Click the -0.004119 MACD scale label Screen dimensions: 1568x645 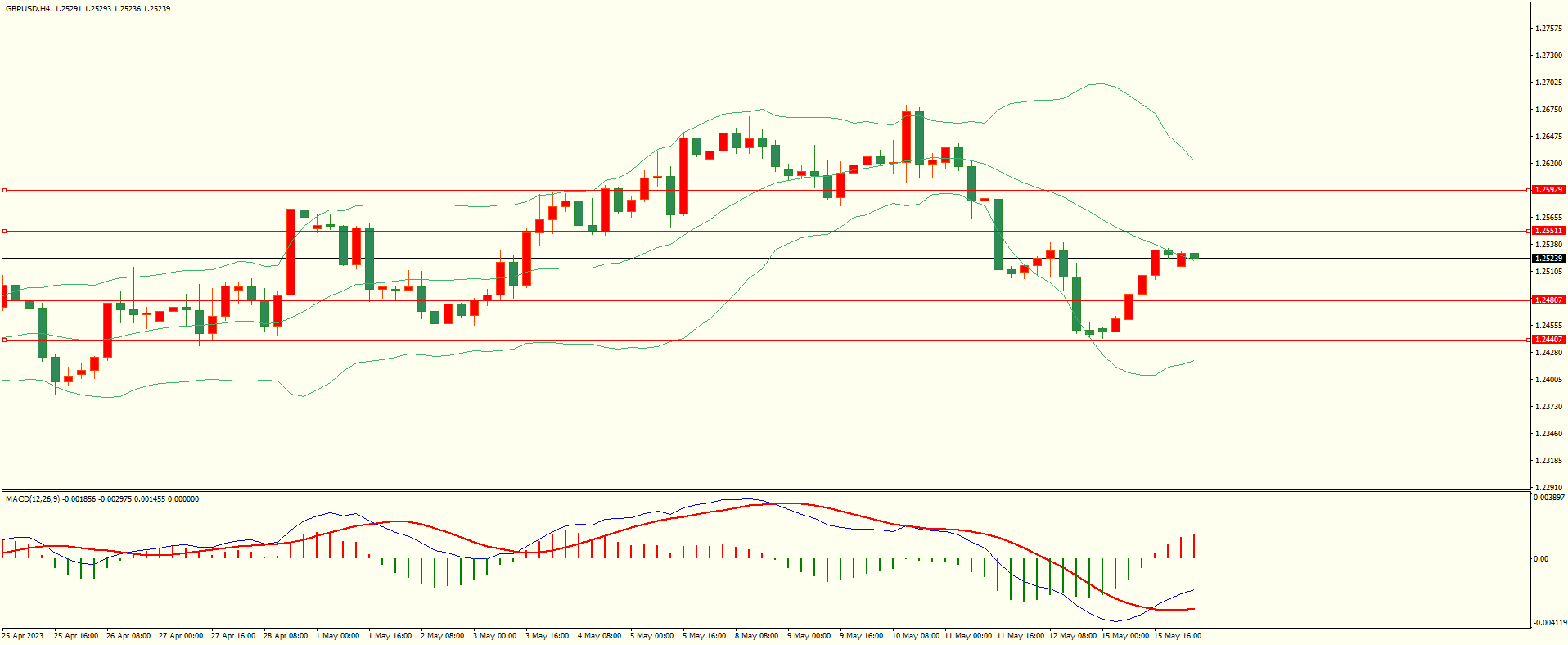coord(1549,623)
